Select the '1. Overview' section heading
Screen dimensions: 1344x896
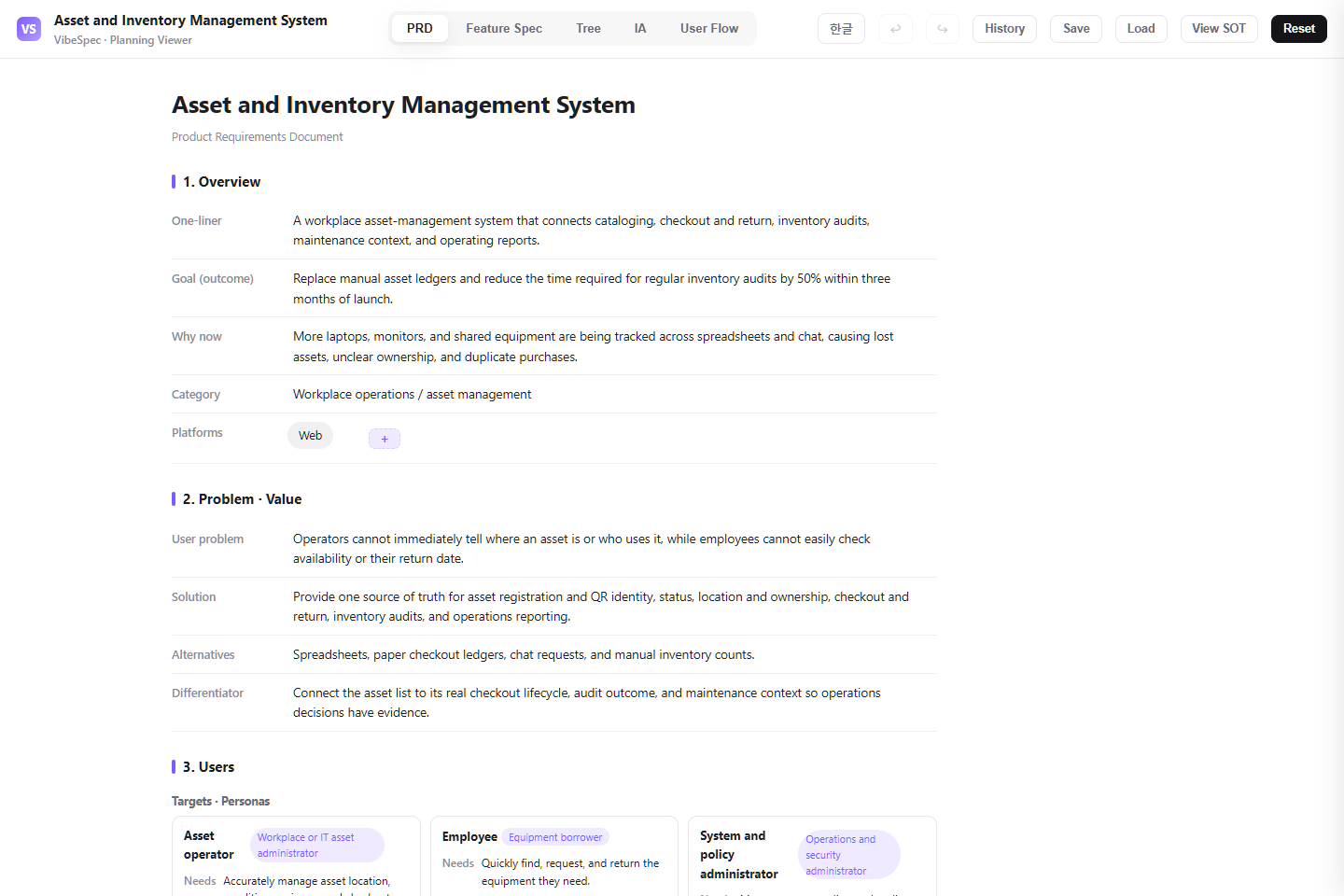click(x=221, y=182)
